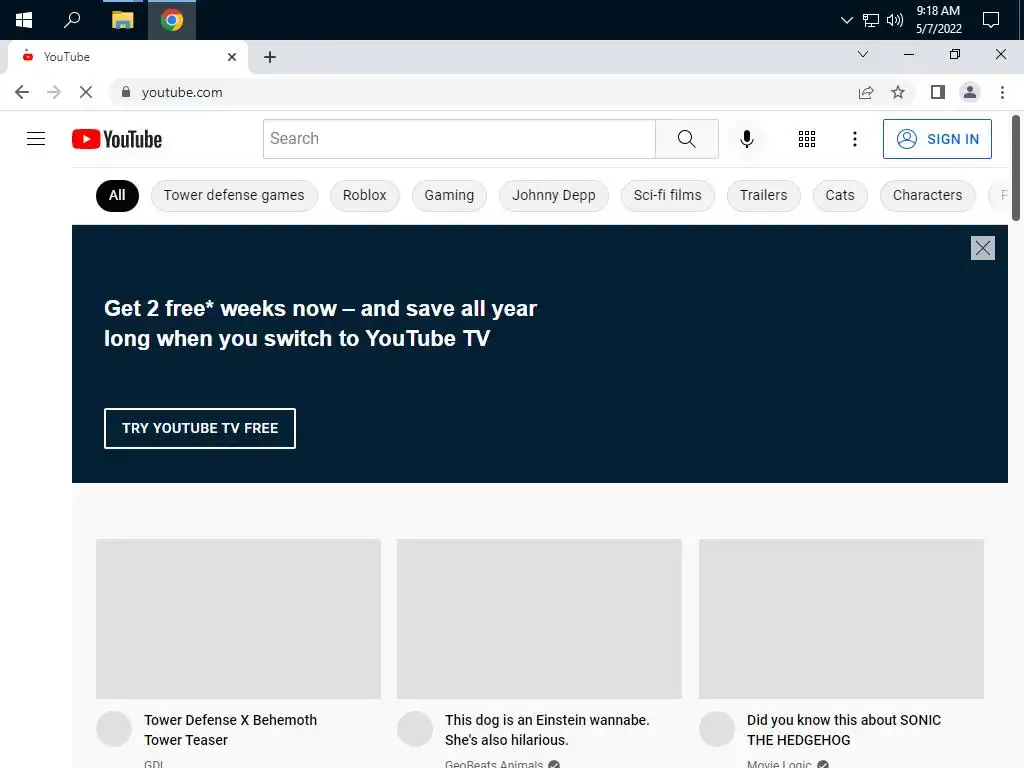This screenshot has width=1024, height=768.
Task: Click the magnifier search button
Action: pos(686,138)
